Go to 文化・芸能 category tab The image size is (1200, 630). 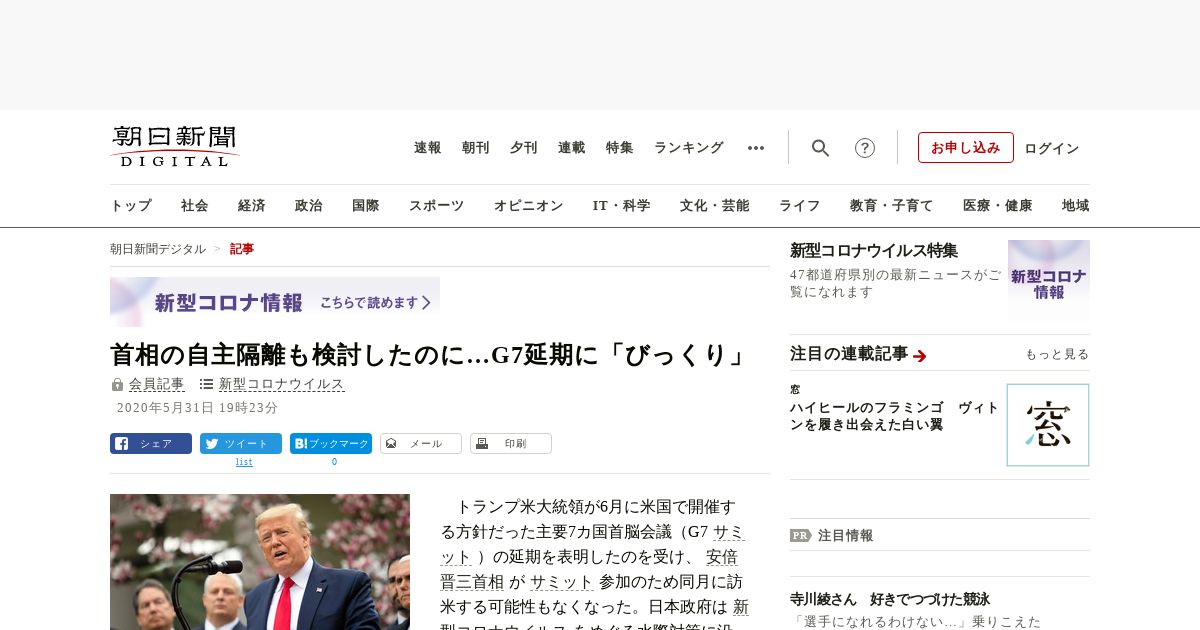coord(715,206)
